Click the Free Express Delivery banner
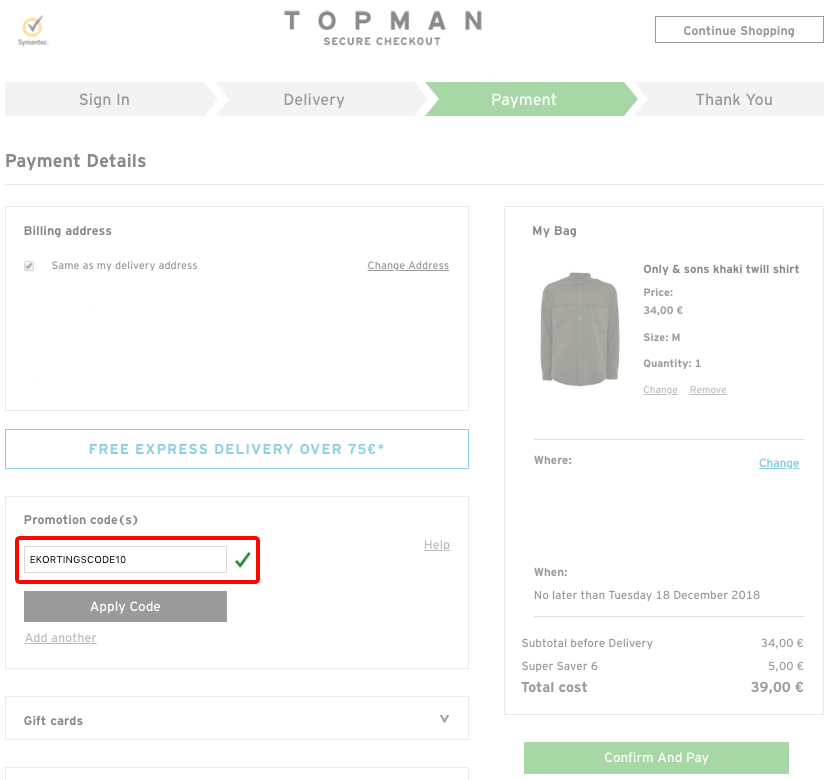The image size is (829, 780). click(x=237, y=449)
